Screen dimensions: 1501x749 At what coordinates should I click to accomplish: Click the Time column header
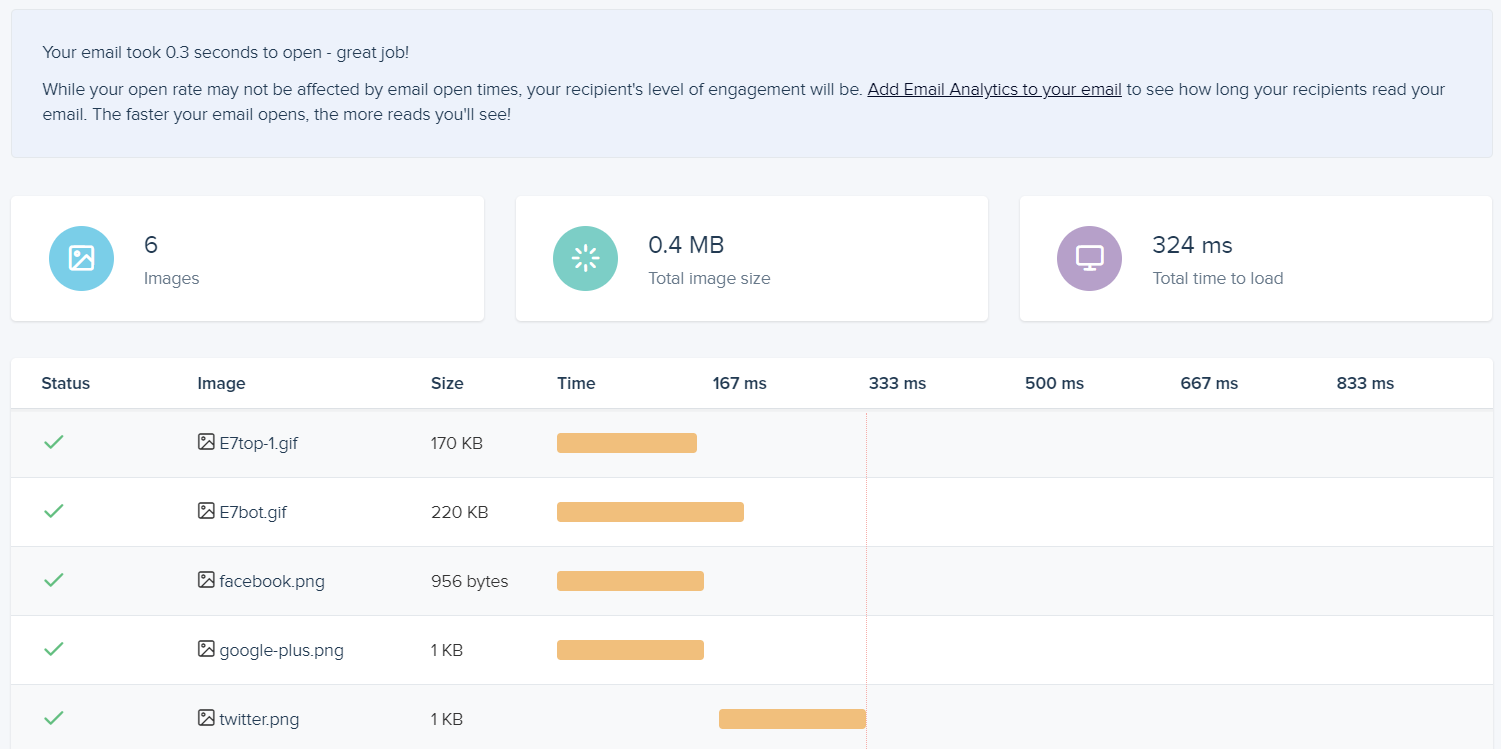coord(576,383)
